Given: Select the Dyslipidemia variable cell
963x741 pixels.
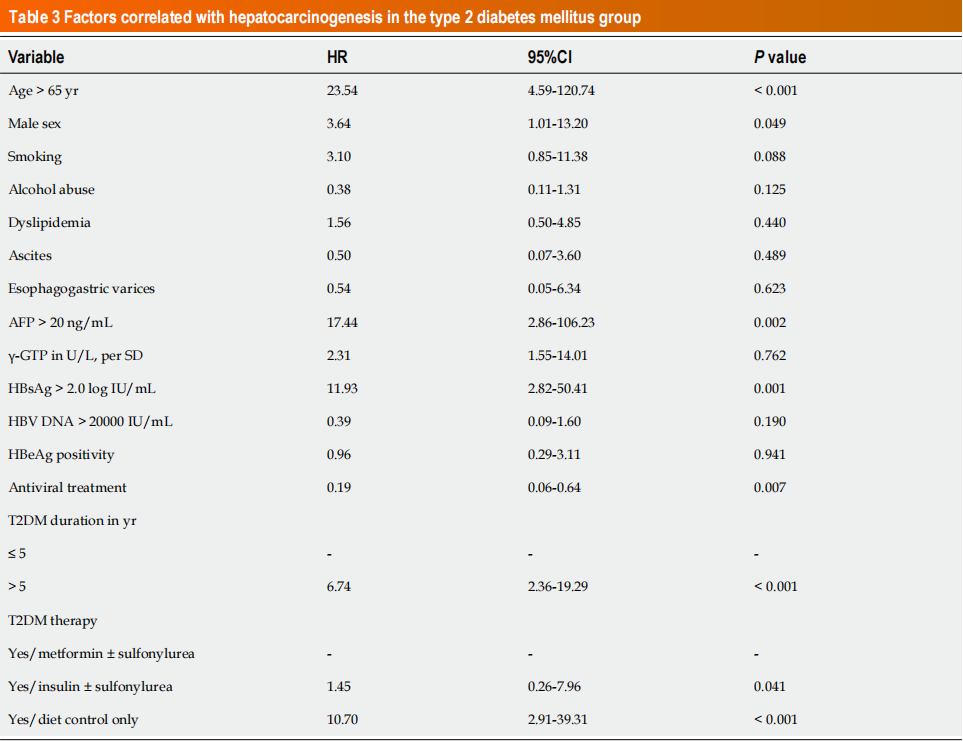Looking at the screenshot, I should pos(49,222).
